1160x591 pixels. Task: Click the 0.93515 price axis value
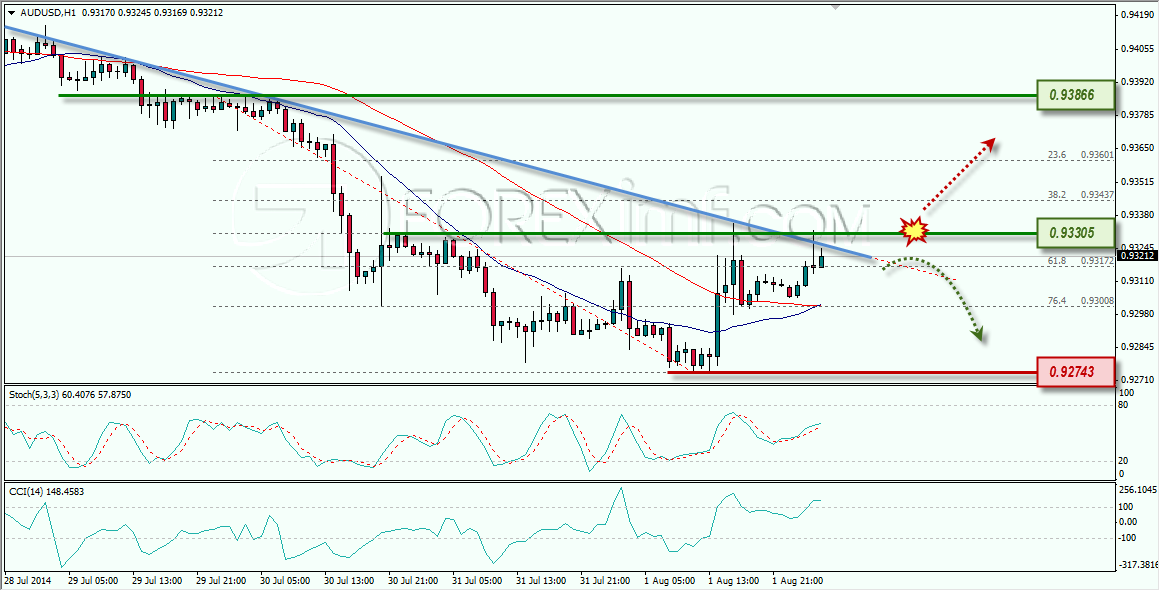tap(1138, 181)
